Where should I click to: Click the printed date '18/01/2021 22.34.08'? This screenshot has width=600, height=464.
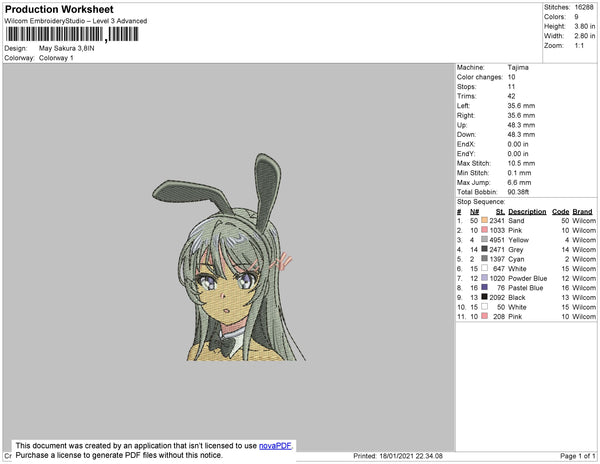pos(411,456)
